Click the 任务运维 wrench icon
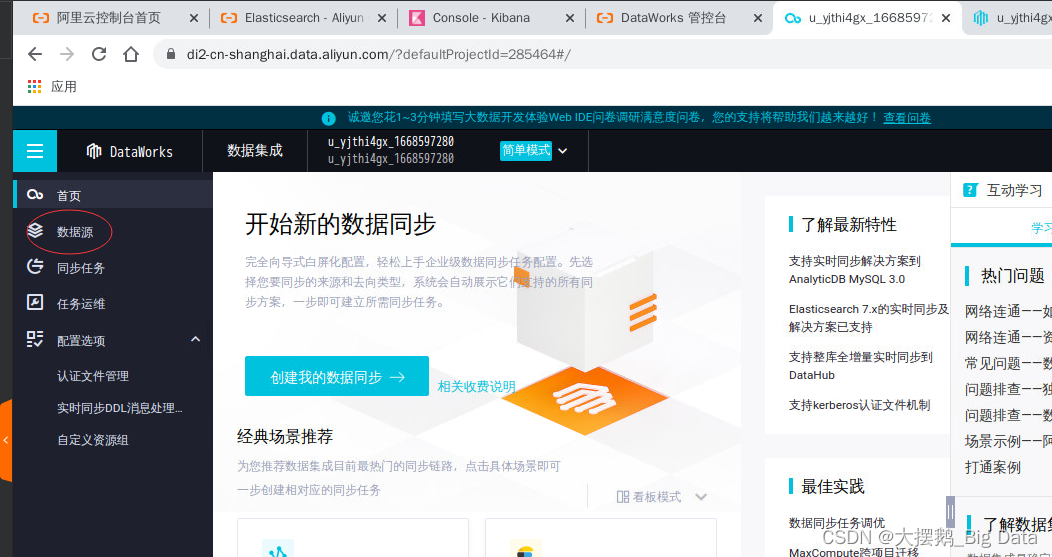The image size is (1052, 557). pyautogui.click(x=35, y=303)
